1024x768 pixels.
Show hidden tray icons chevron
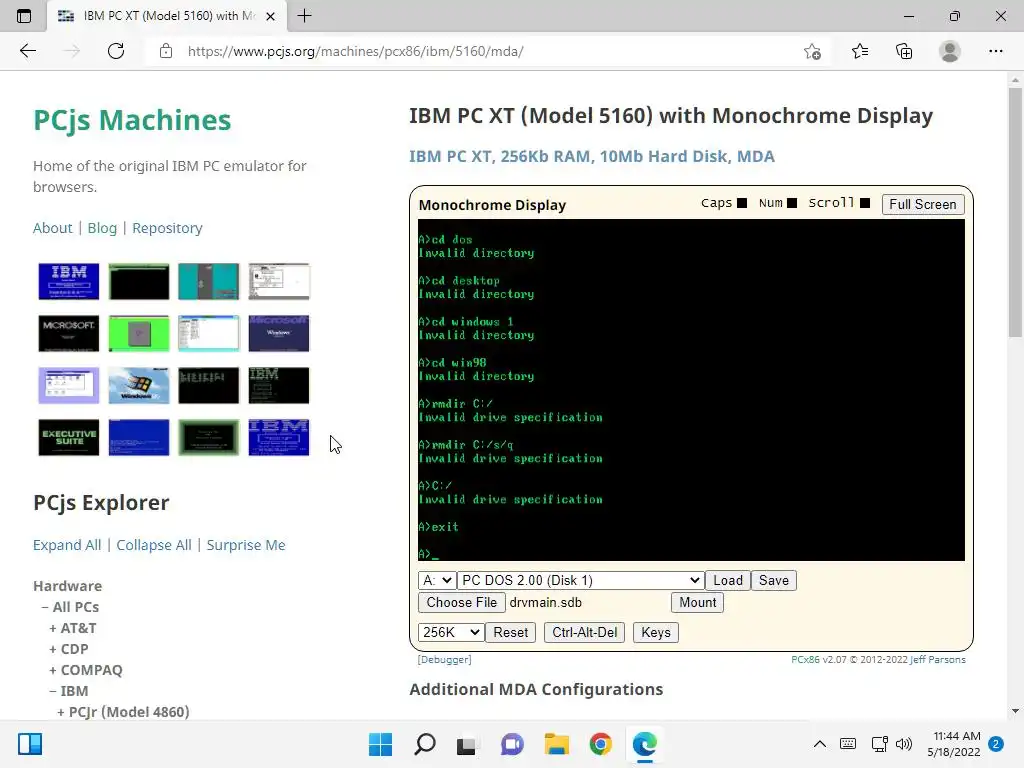(x=820, y=744)
